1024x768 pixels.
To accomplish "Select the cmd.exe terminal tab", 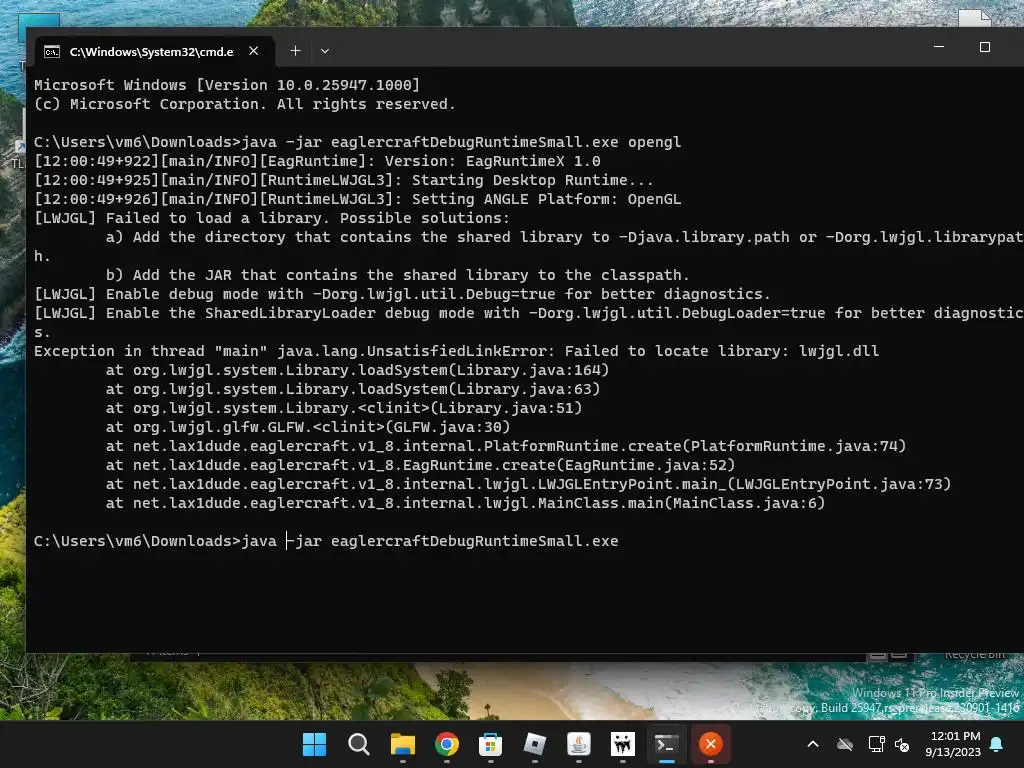I will coord(152,52).
